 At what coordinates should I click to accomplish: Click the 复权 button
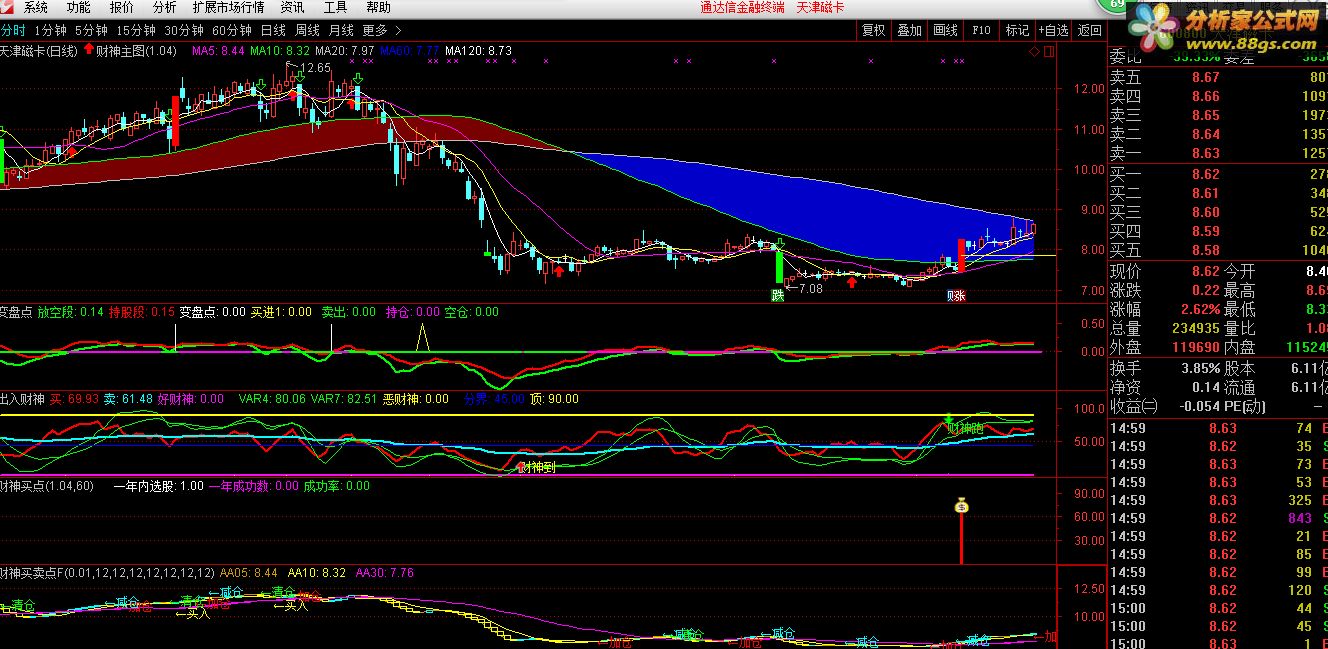pyautogui.click(x=873, y=31)
